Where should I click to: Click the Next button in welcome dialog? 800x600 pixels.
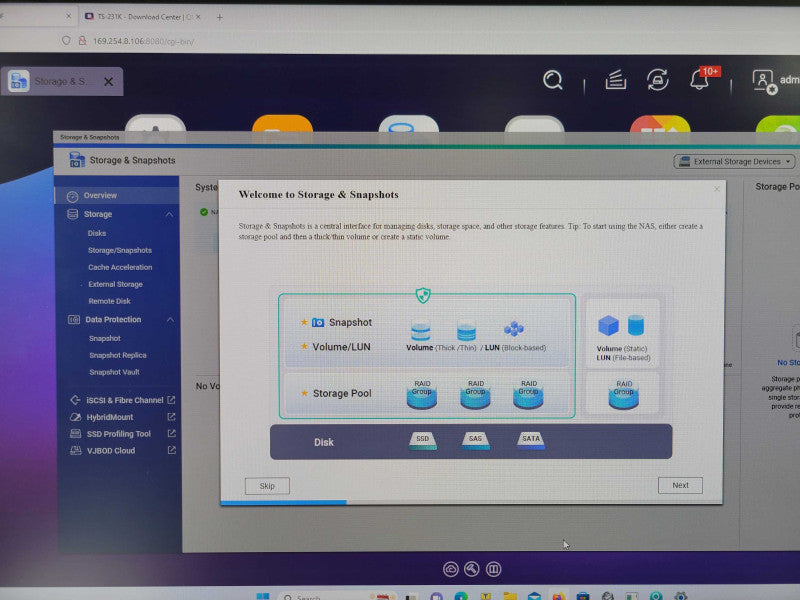(680, 485)
